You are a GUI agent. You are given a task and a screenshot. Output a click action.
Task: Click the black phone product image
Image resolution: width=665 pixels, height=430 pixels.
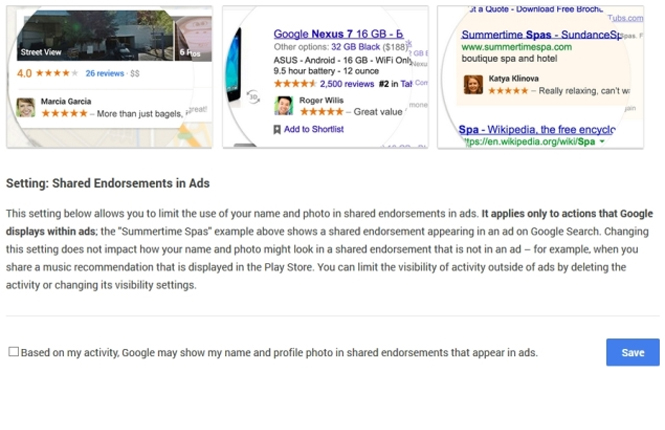coord(235,64)
